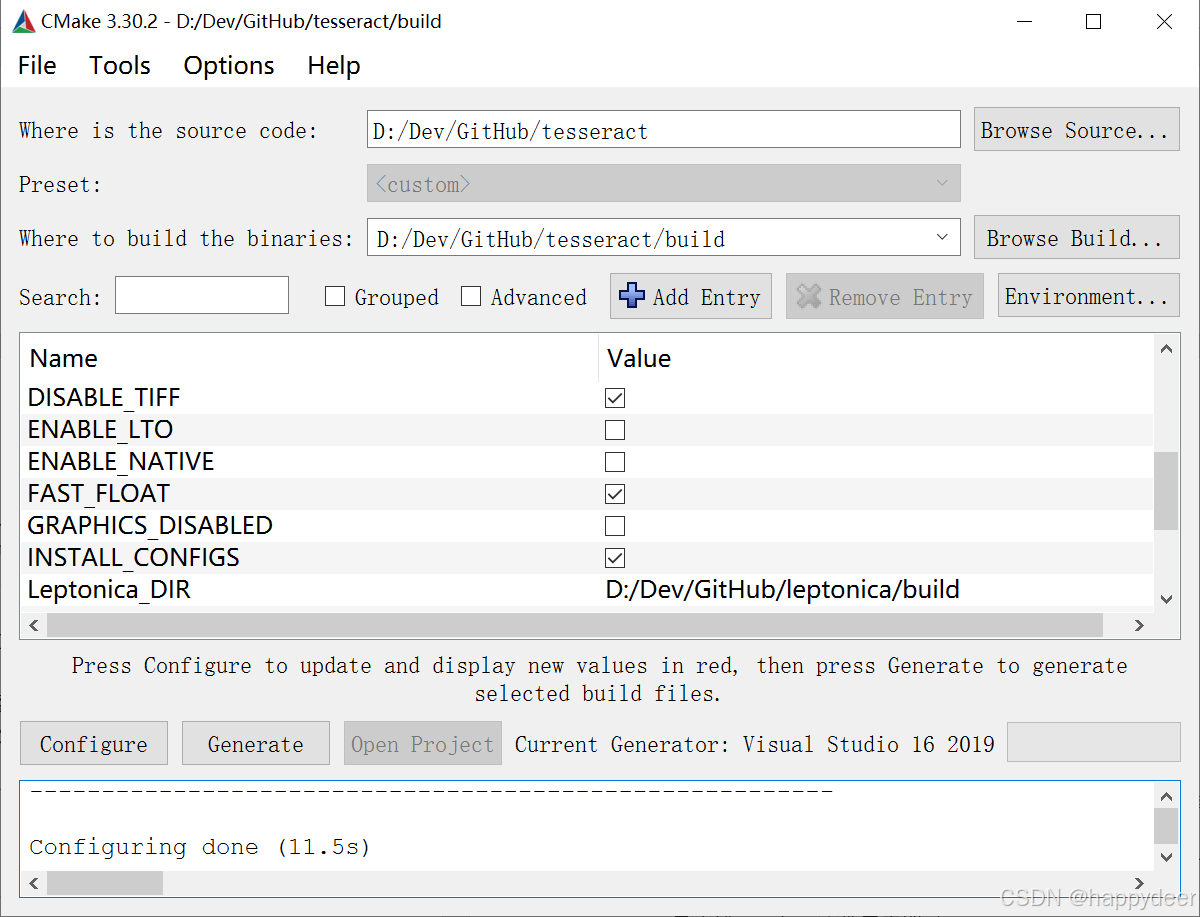1200x917 pixels.
Task: Click the output log vertical scrollbar thumb
Action: tap(1166, 826)
